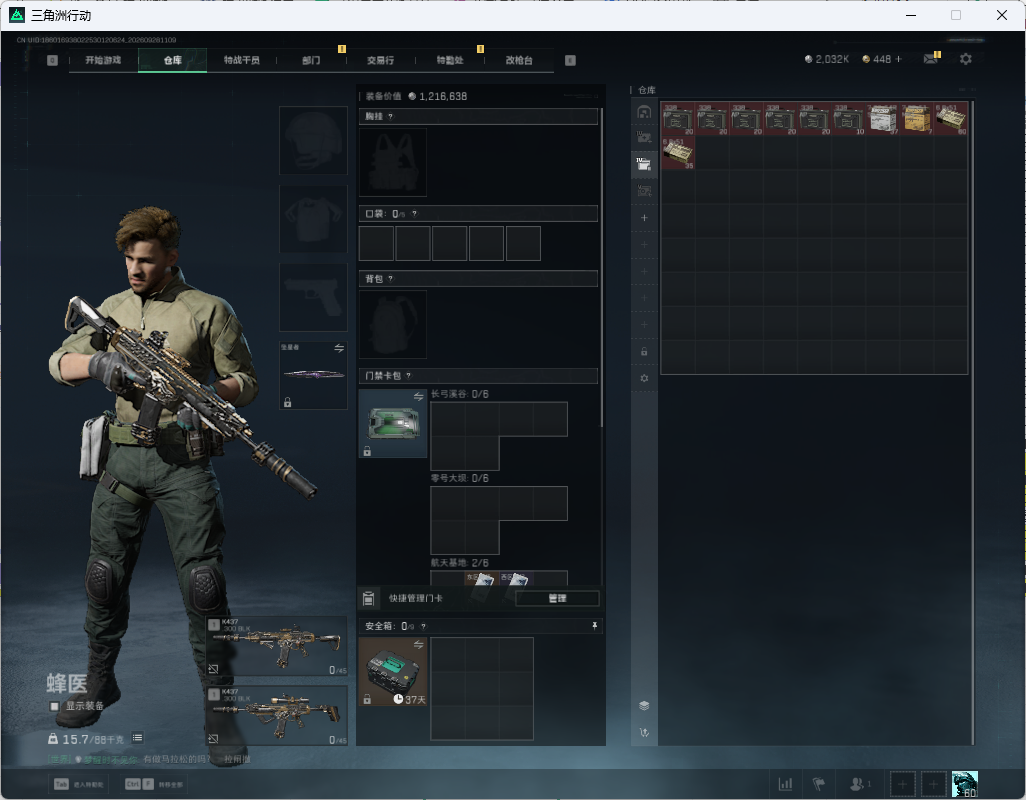Click the helmet equipment slot

(x=313, y=141)
